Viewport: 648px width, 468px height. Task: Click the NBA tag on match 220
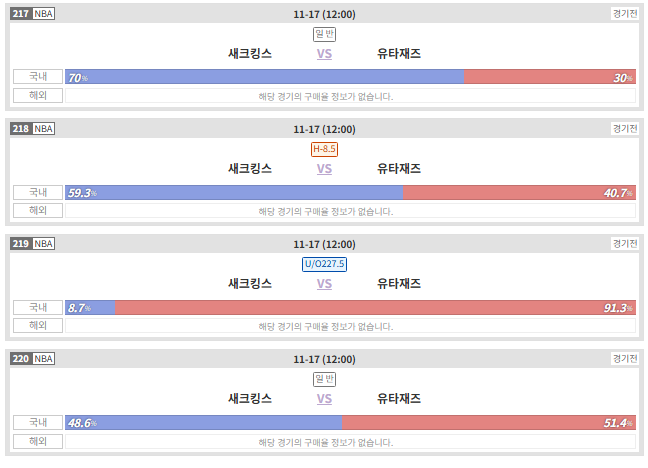click(43, 358)
